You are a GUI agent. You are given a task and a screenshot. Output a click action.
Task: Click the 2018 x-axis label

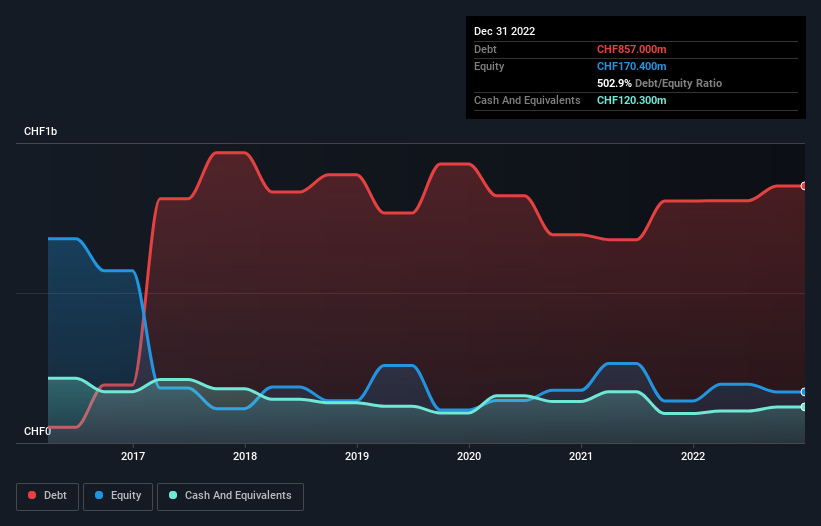(245, 456)
